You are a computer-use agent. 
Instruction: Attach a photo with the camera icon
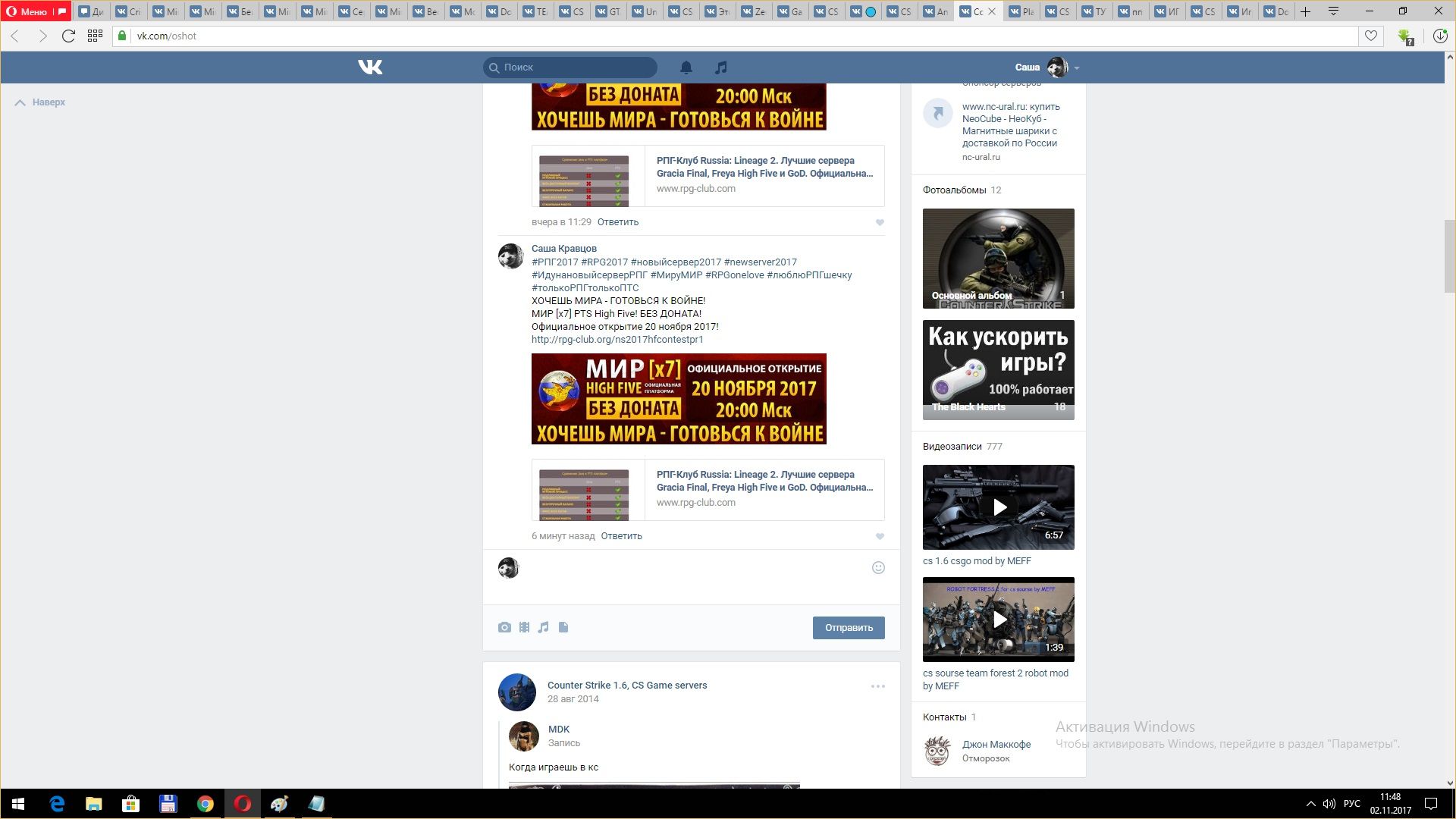[x=504, y=627]
